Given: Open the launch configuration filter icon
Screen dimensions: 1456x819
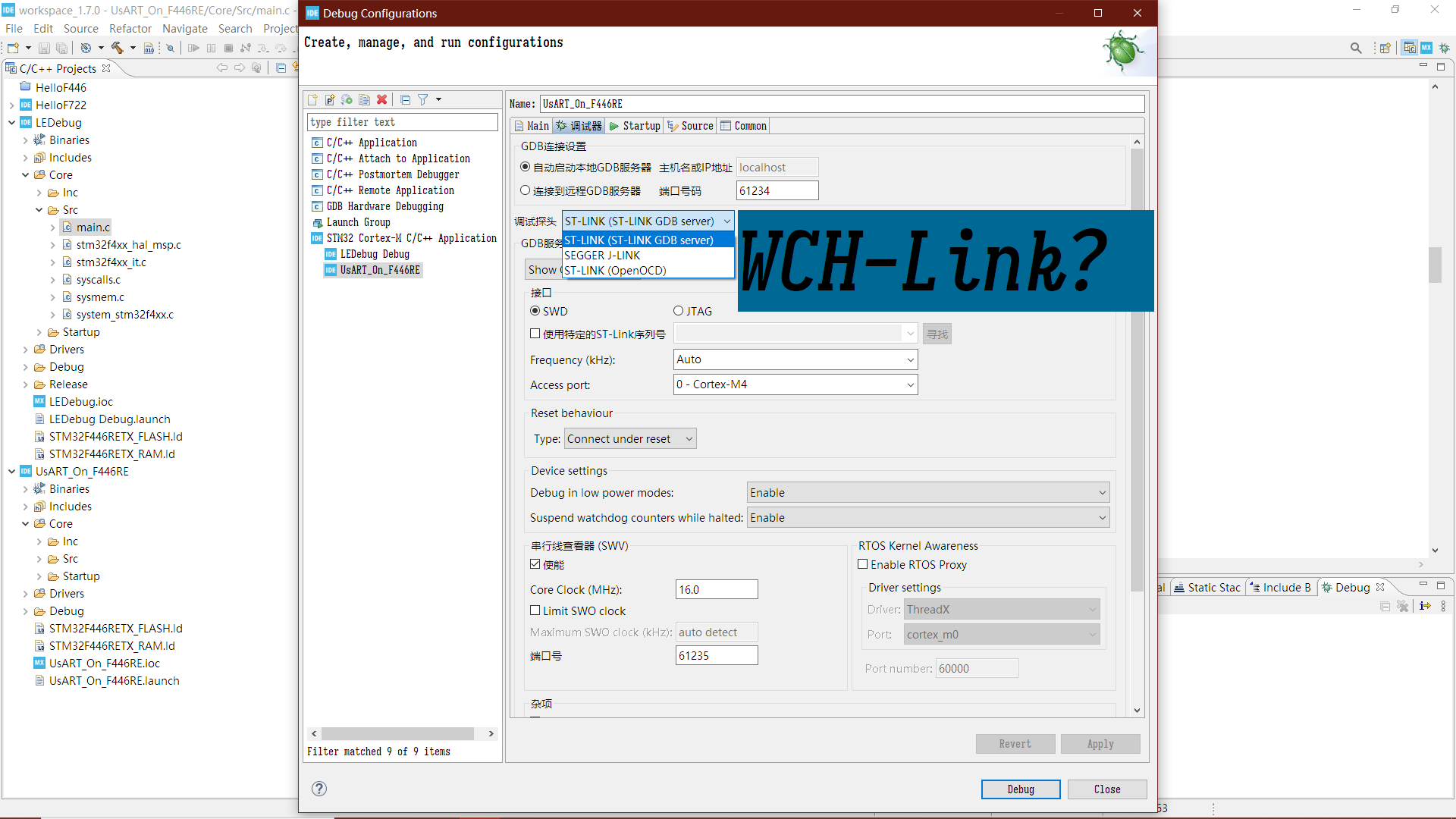Looking at the screenshot, I should 423,100.
